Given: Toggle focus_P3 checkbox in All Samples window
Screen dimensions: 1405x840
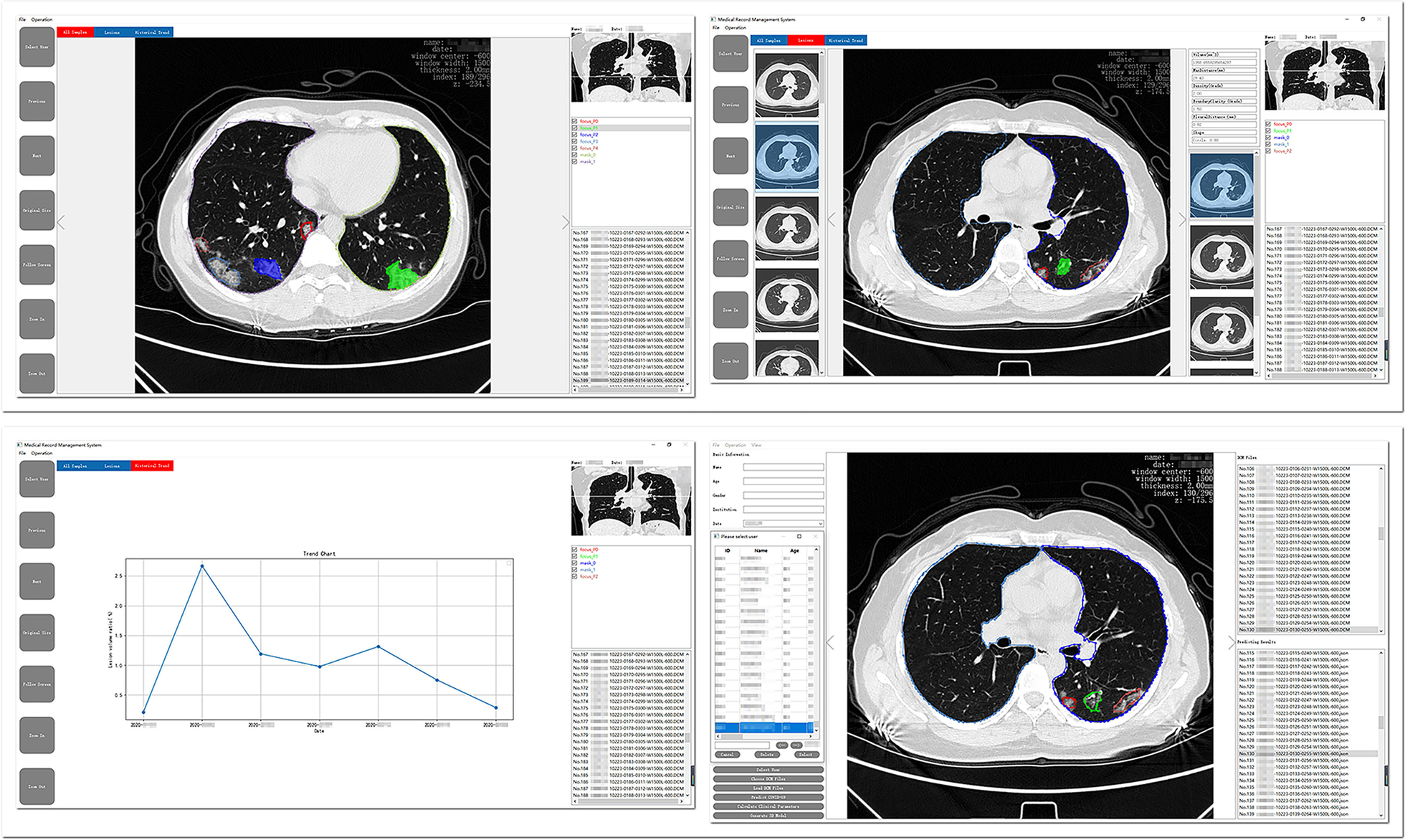Looking at the screenshot, I should click(575, 142).
